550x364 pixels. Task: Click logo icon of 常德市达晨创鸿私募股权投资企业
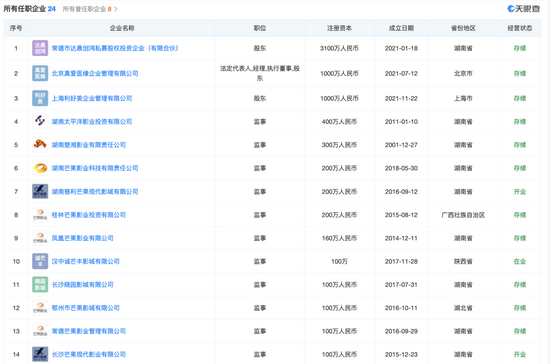click(x=40, y=48)
